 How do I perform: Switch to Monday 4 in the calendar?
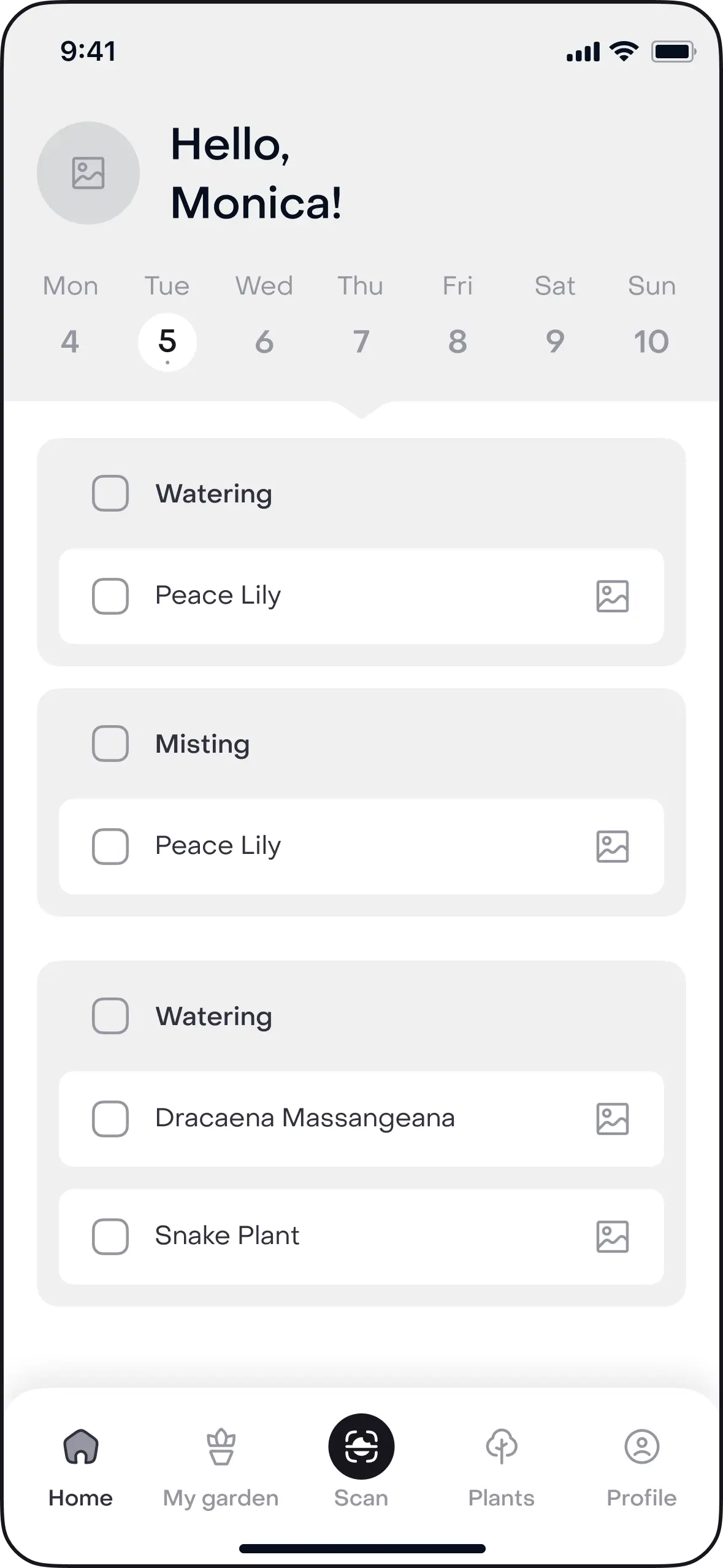[70, 341]
